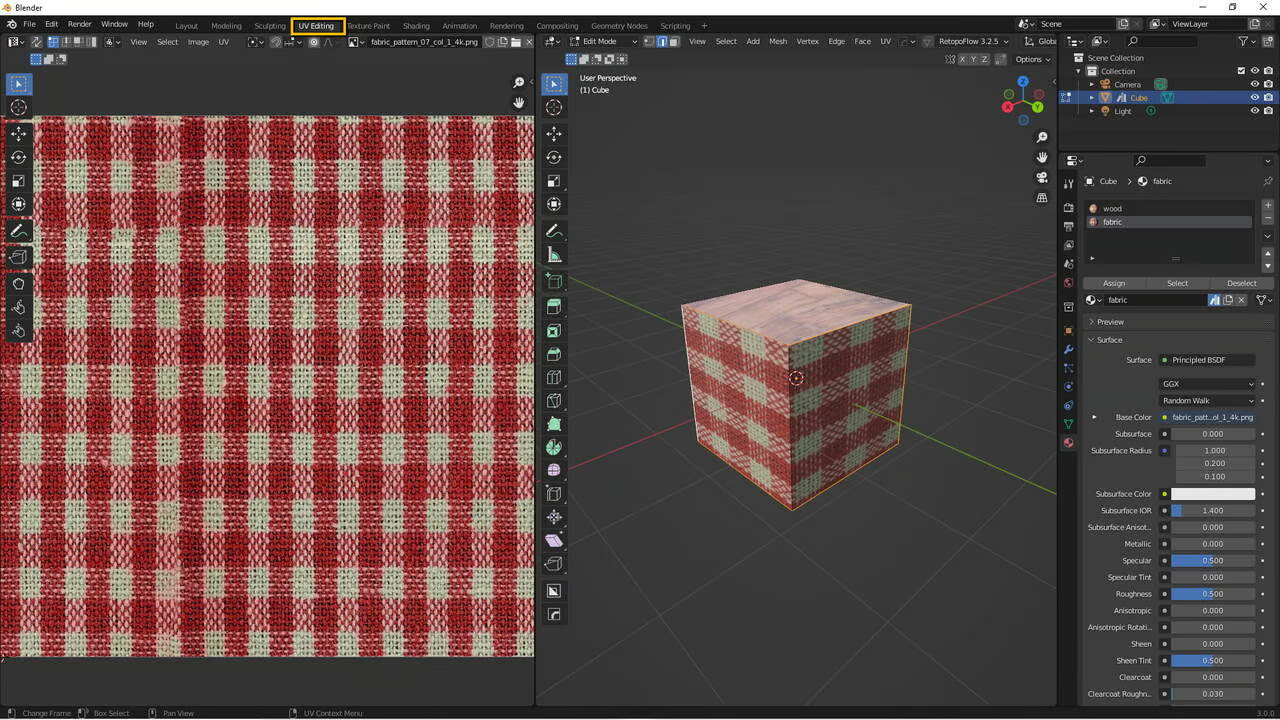This screenshot has width=1280, height=720.
Task: Click the camera view icon in viewport
Action: coord(1042,177)
